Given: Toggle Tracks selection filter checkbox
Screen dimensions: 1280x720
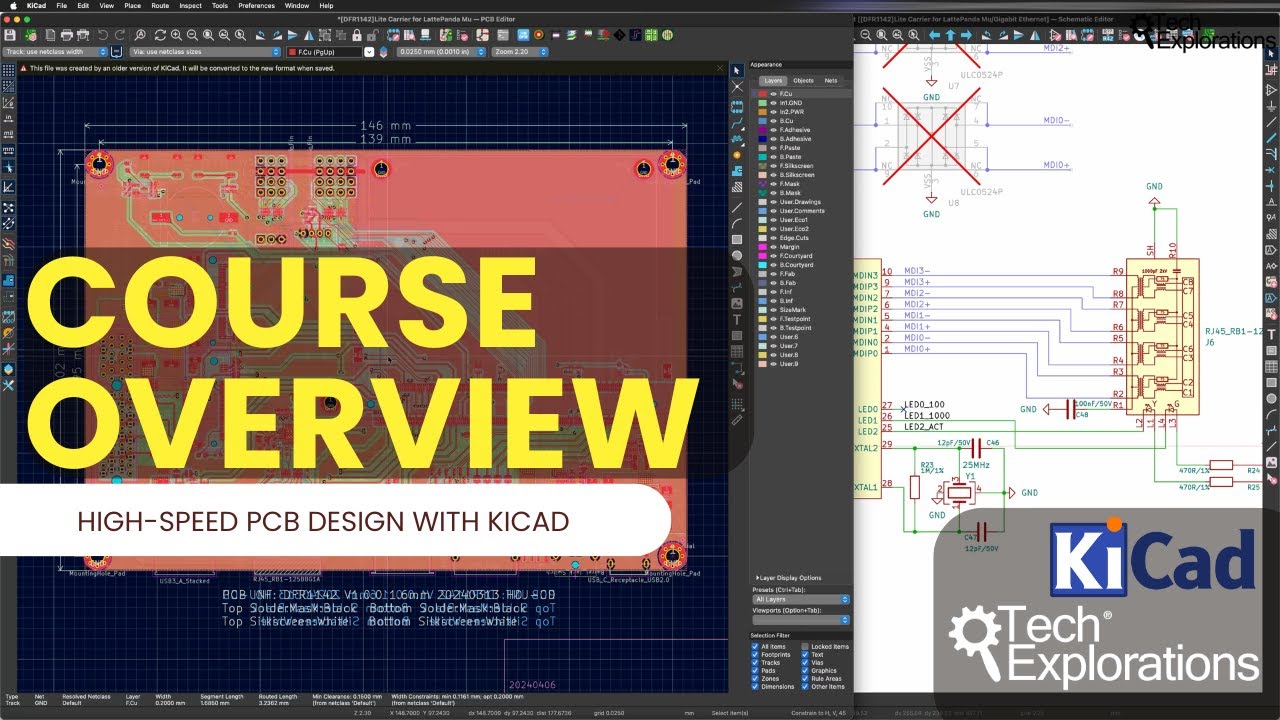Looking at the screenshot, I should click(755, 663).
